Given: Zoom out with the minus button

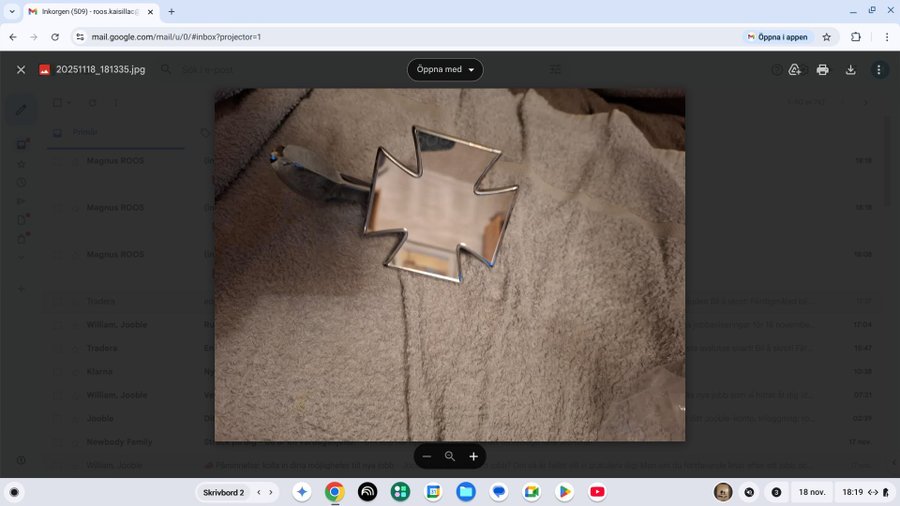Looking at the screenshot, I should (x=427, y=456).
